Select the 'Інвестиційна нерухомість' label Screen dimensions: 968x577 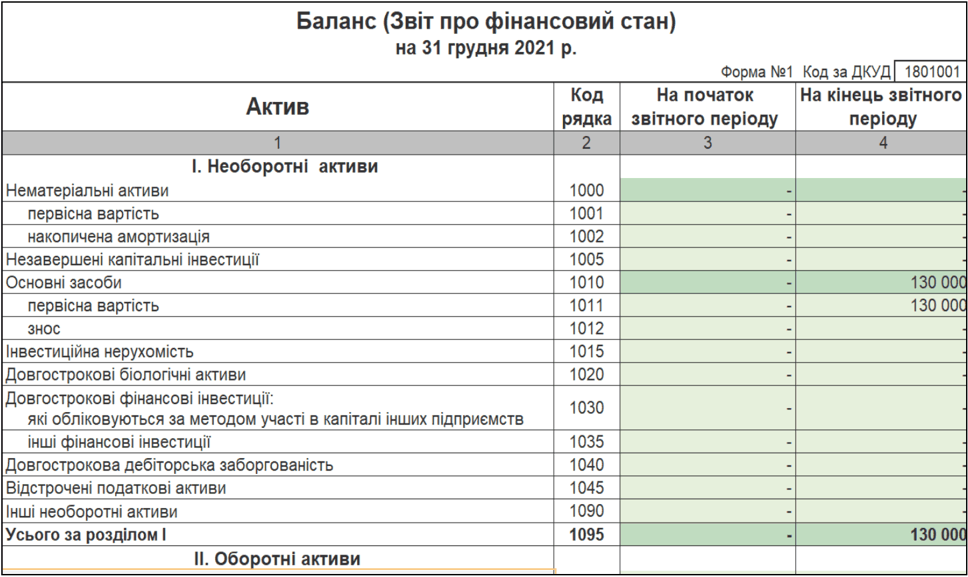point(99,352)
